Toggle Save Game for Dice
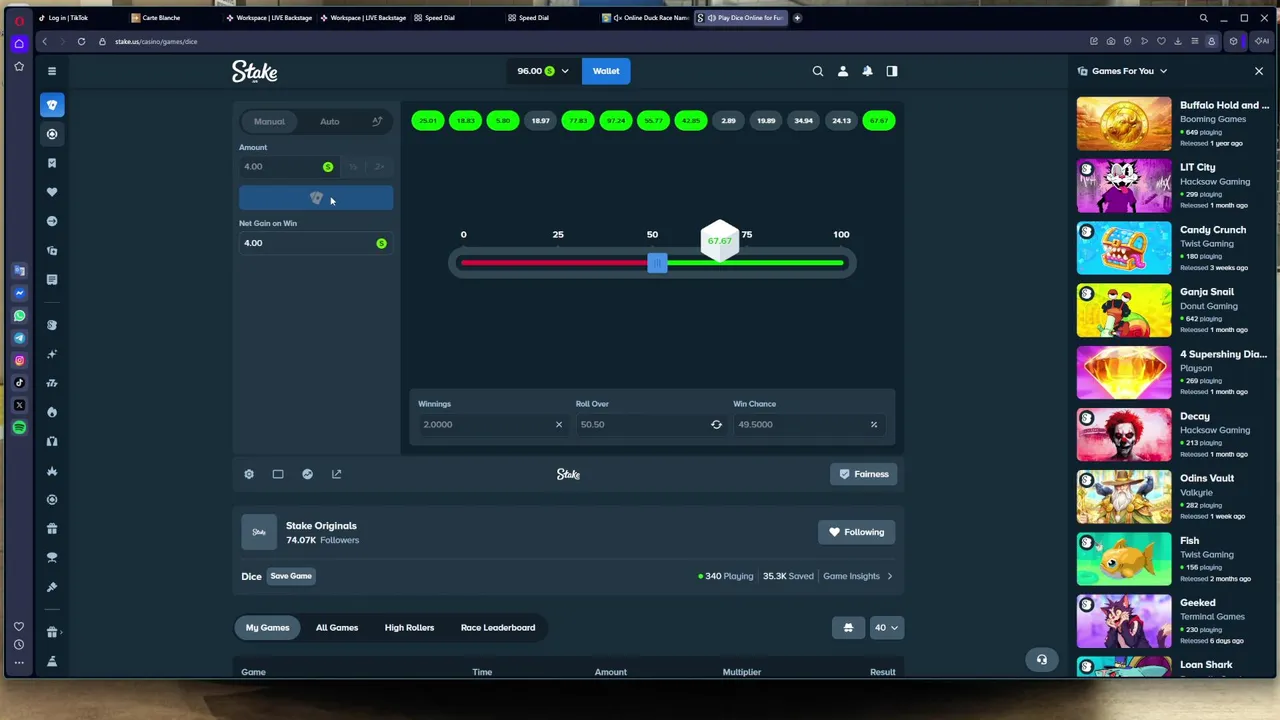 (x=291, y=576)
